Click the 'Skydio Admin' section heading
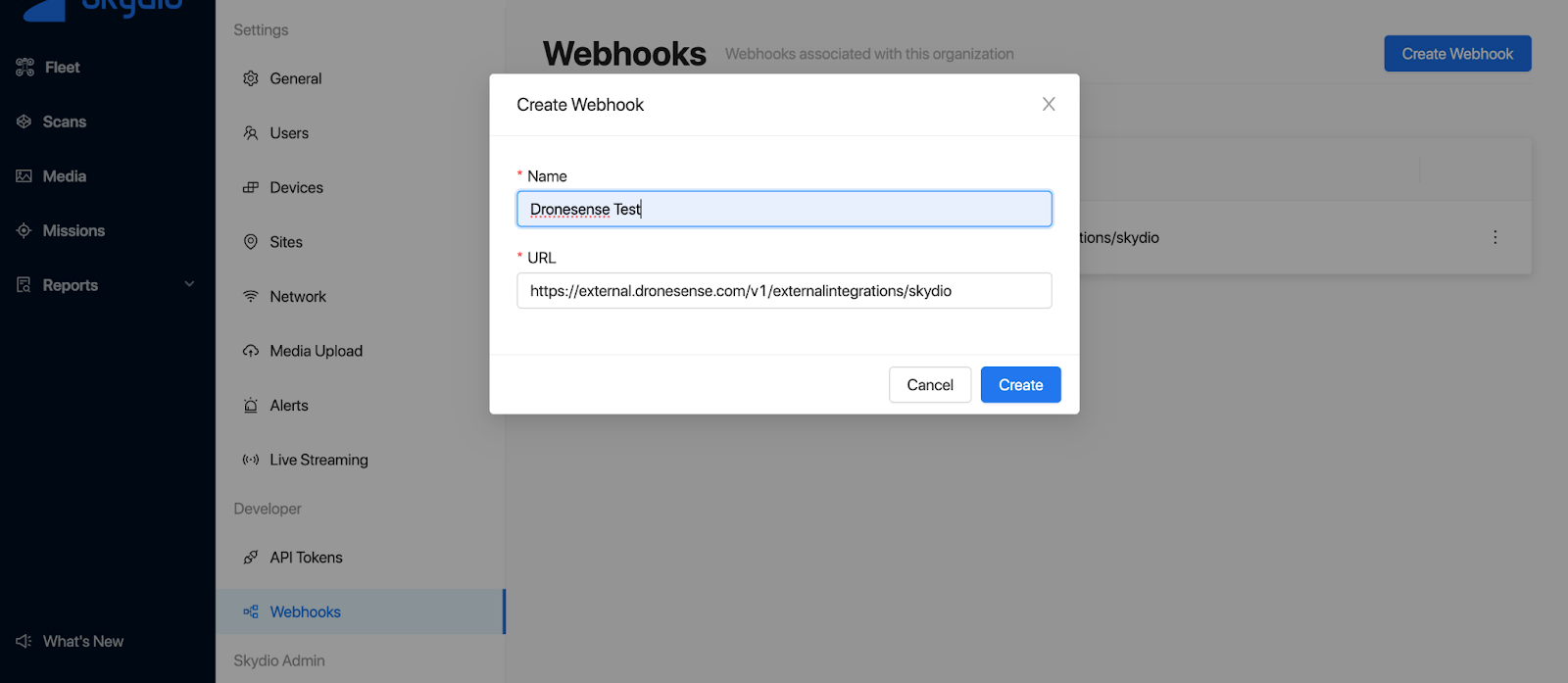This screenshot has width=1568, height=683. [279, 660]
